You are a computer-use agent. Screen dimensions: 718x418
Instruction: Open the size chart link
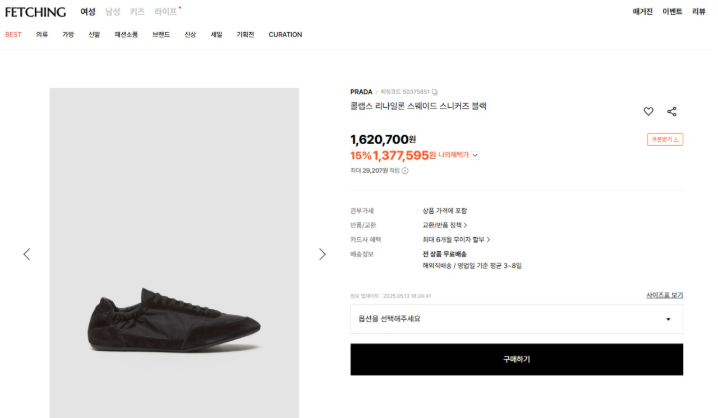pos(664,295)
